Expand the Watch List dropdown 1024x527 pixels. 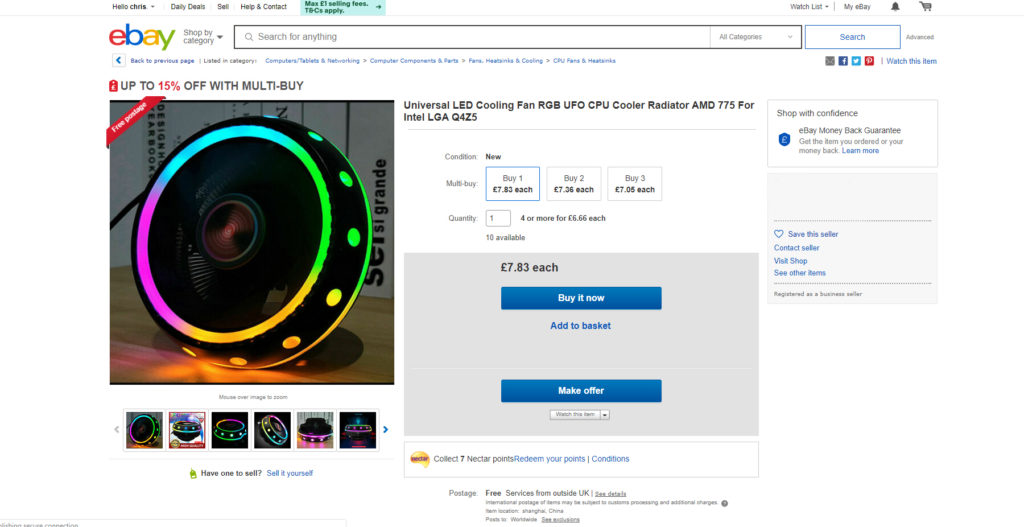point(809,7)
